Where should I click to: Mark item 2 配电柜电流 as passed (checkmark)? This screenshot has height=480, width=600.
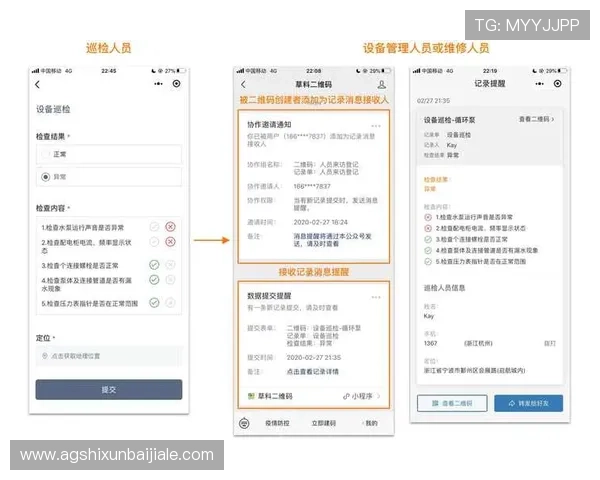154,242
